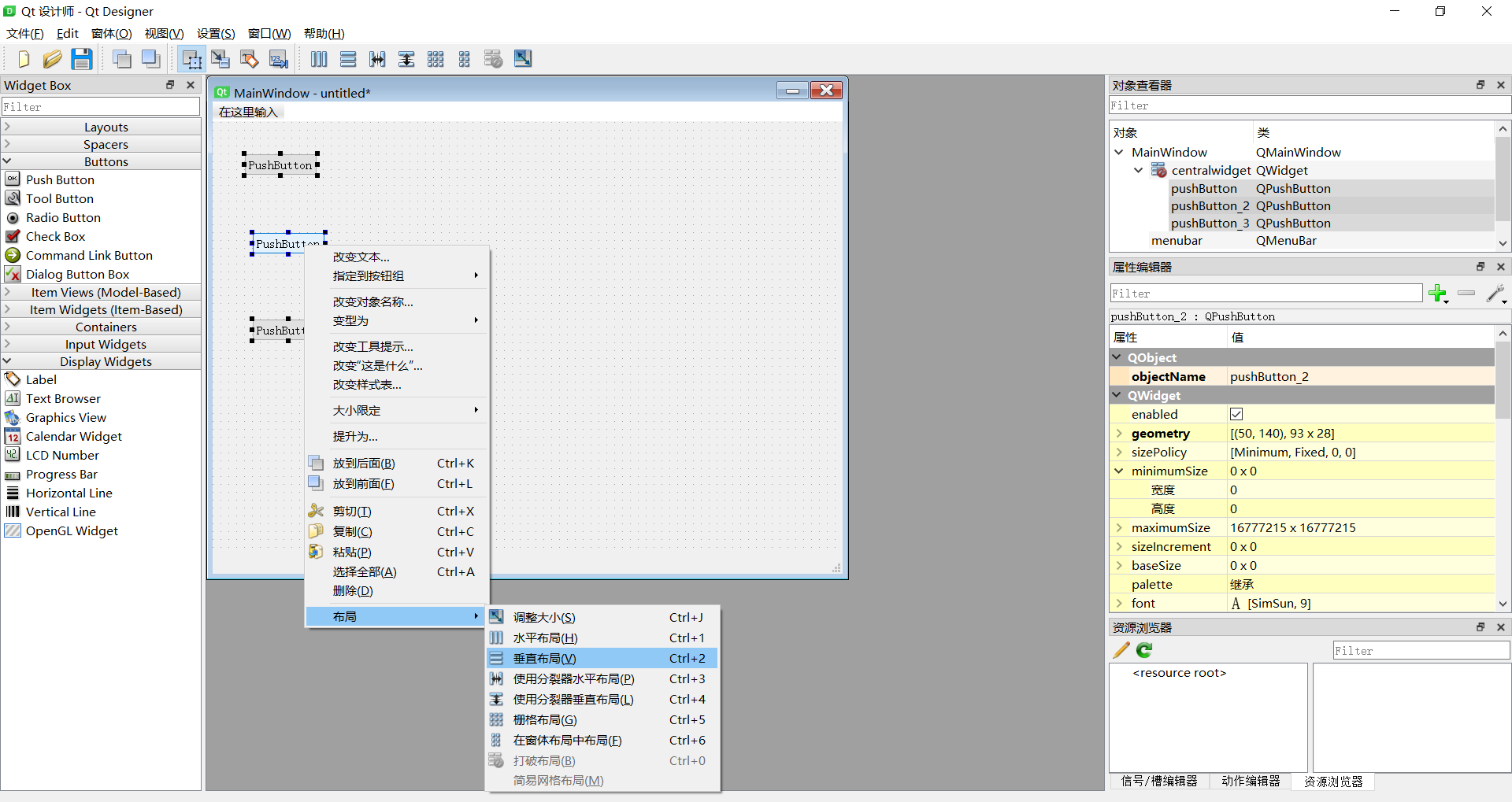Choose 改变文本... in the context menu
Screen dimensions: 1512x802
point(397,257)
